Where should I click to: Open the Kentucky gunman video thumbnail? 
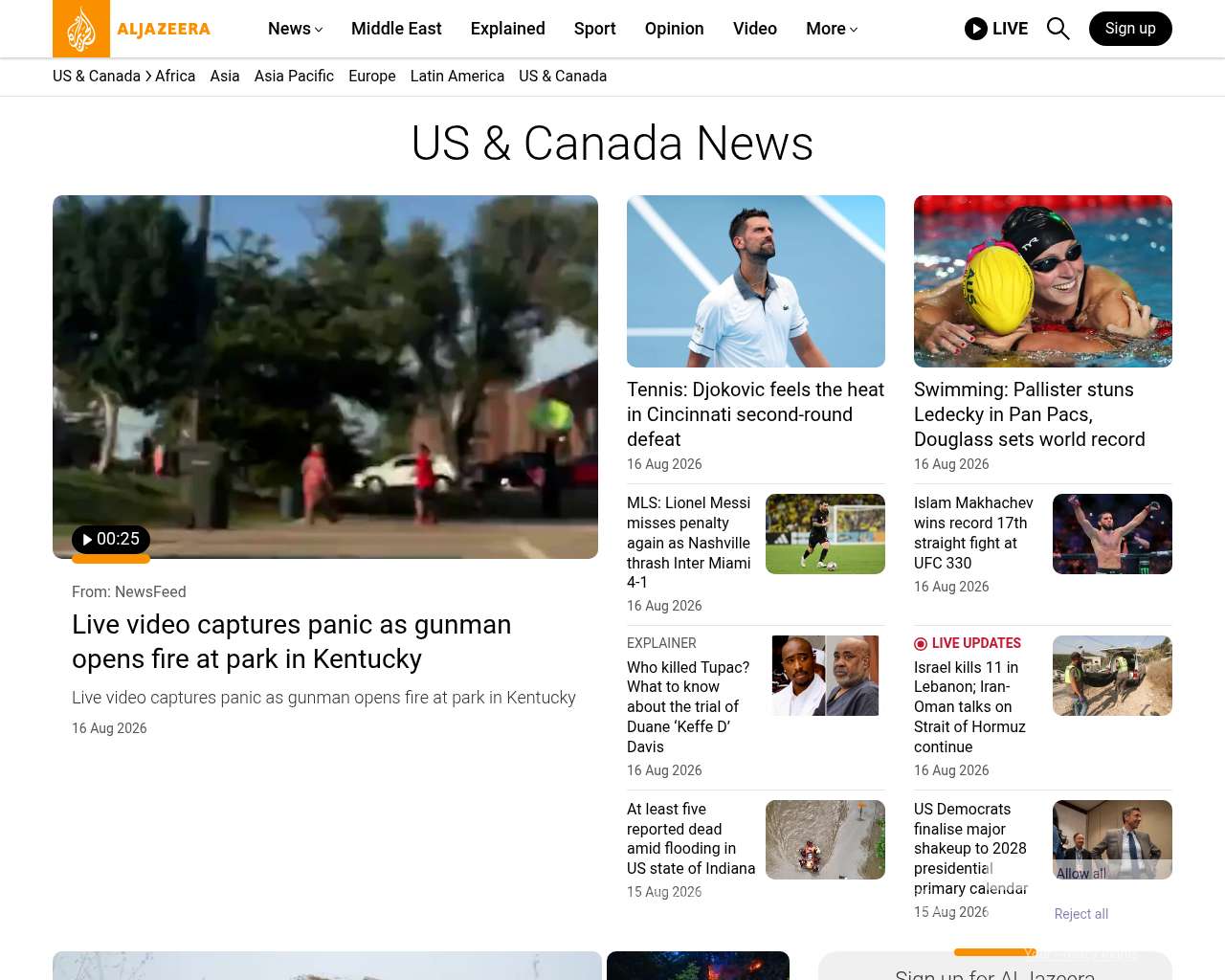(325, 377)
